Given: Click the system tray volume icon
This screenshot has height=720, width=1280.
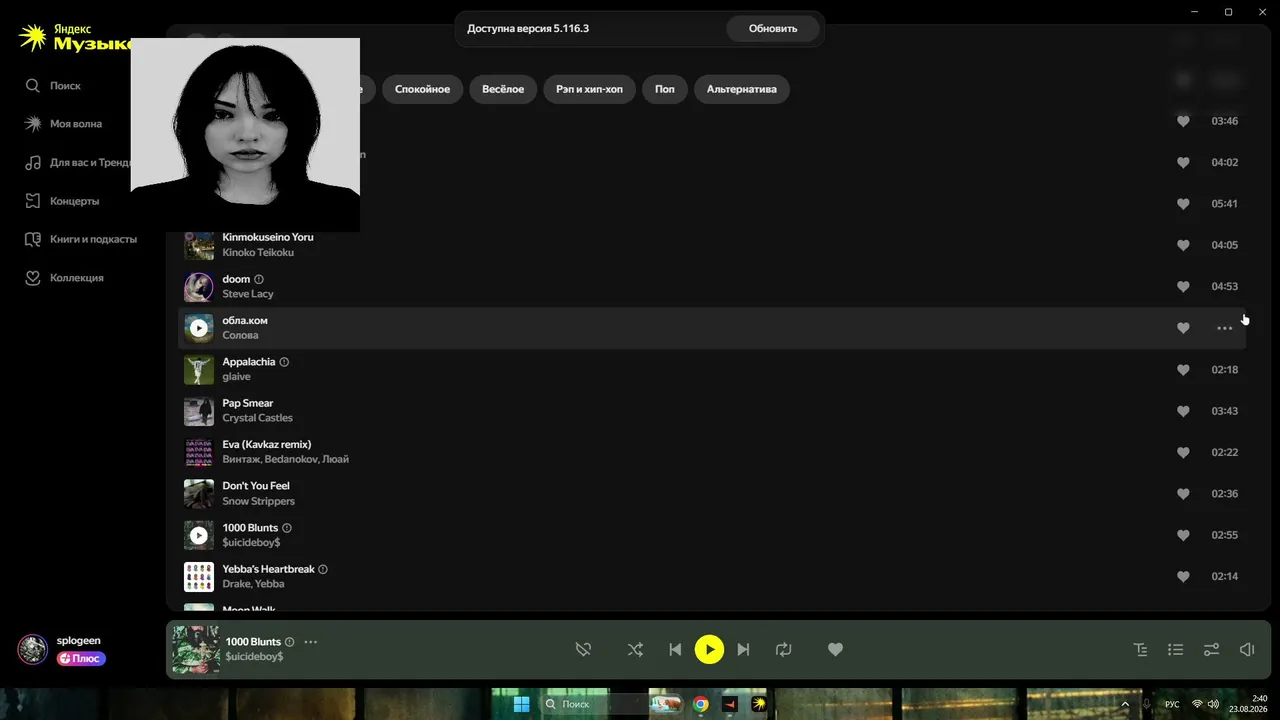Looking at the screenshot, I should [1213, 704].
